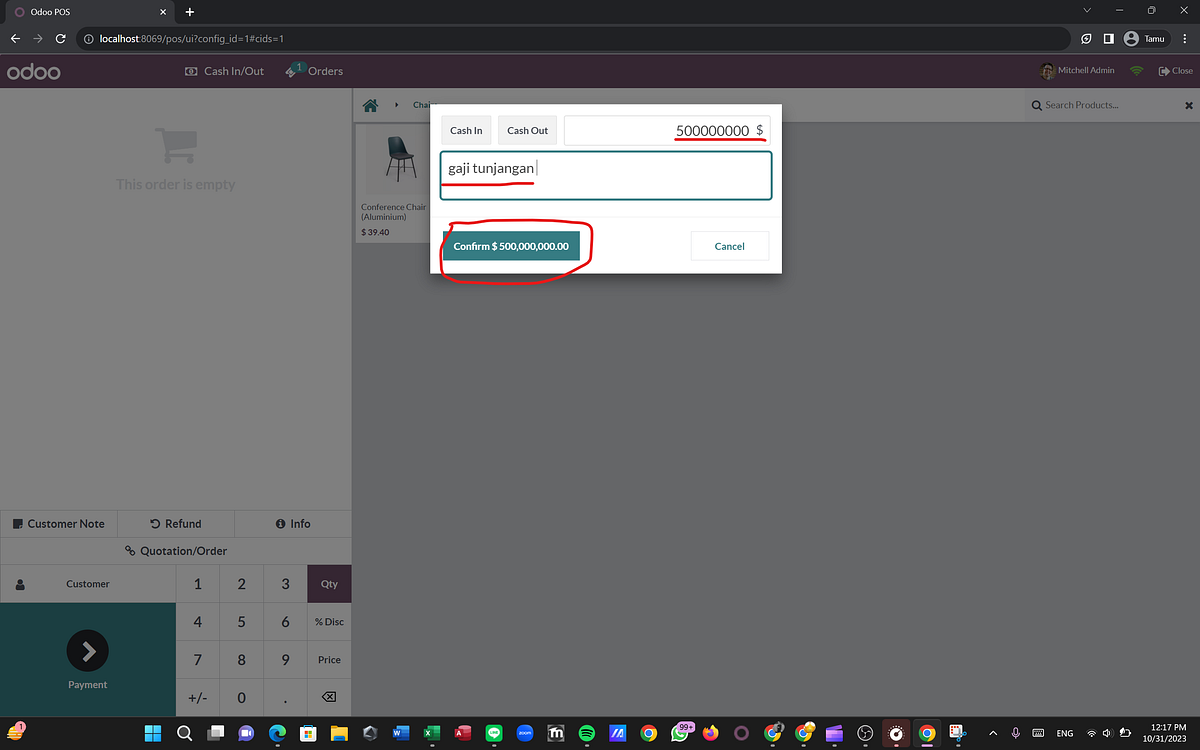The width and height of the screenshot is (1200, 750).
Task: Confirm the $500,000,000.00 cash entry
Action: (513, 245)
